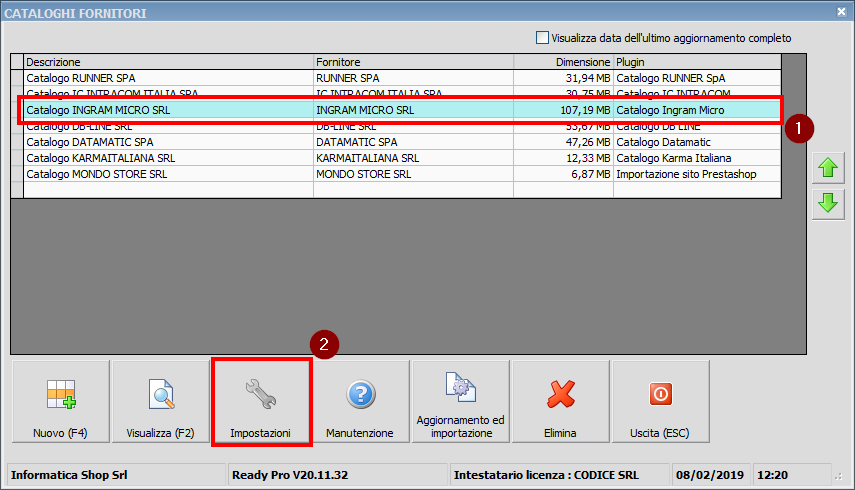Click plugin cell Catalogo RUNNER SpA

[x=697, y=78]
